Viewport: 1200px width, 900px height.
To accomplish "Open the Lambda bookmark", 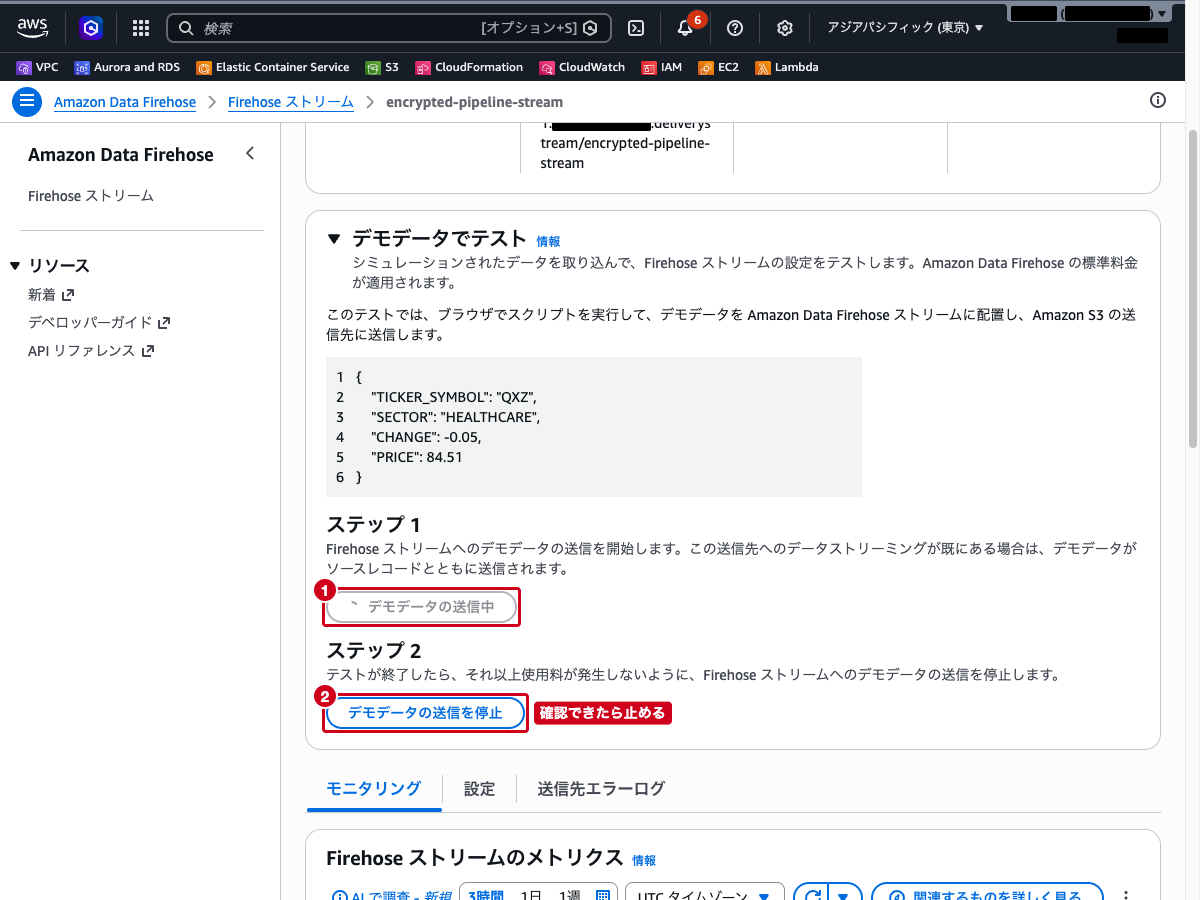I will point(787,67).
